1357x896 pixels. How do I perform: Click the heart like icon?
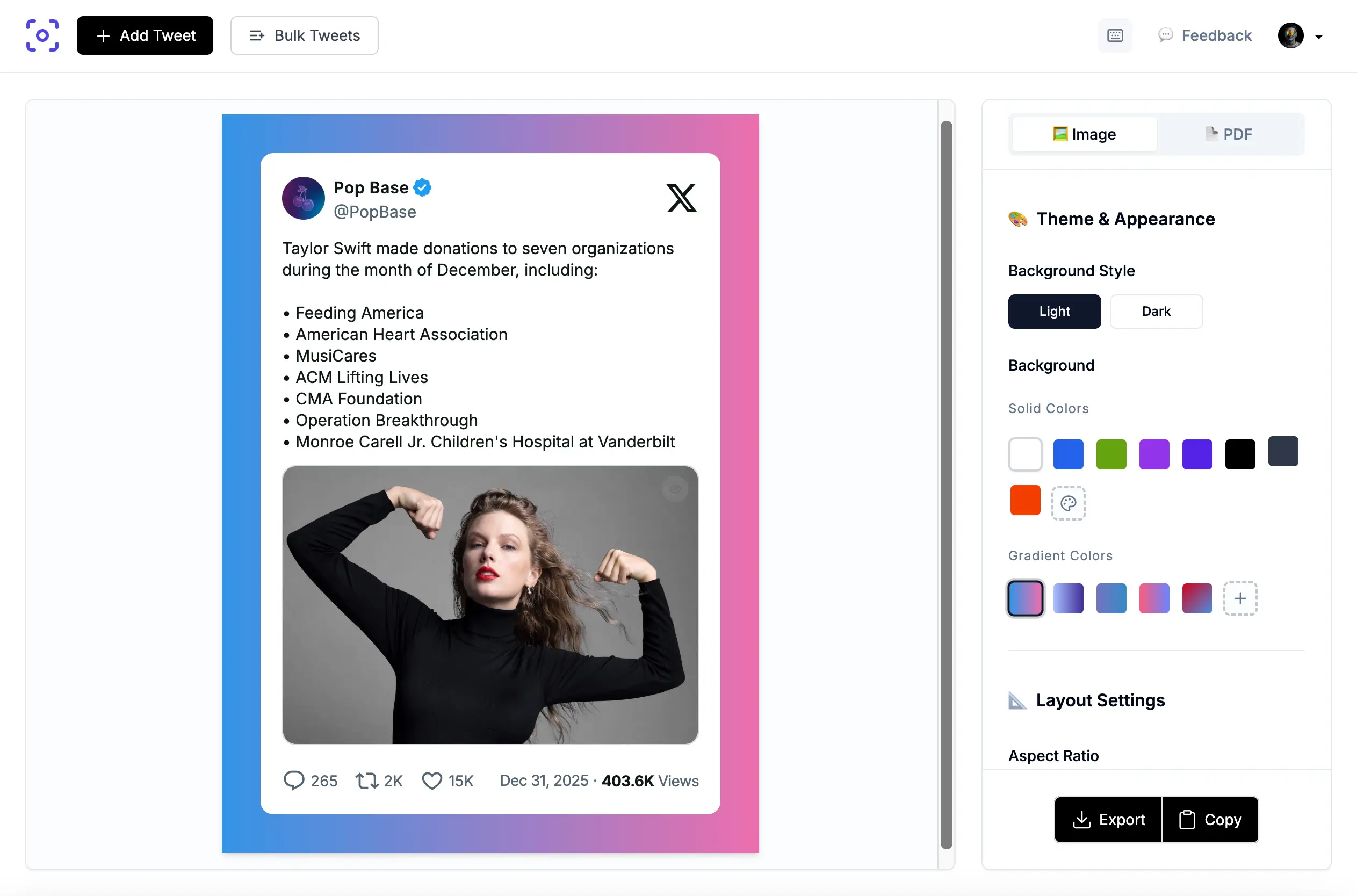click(432, 781)
